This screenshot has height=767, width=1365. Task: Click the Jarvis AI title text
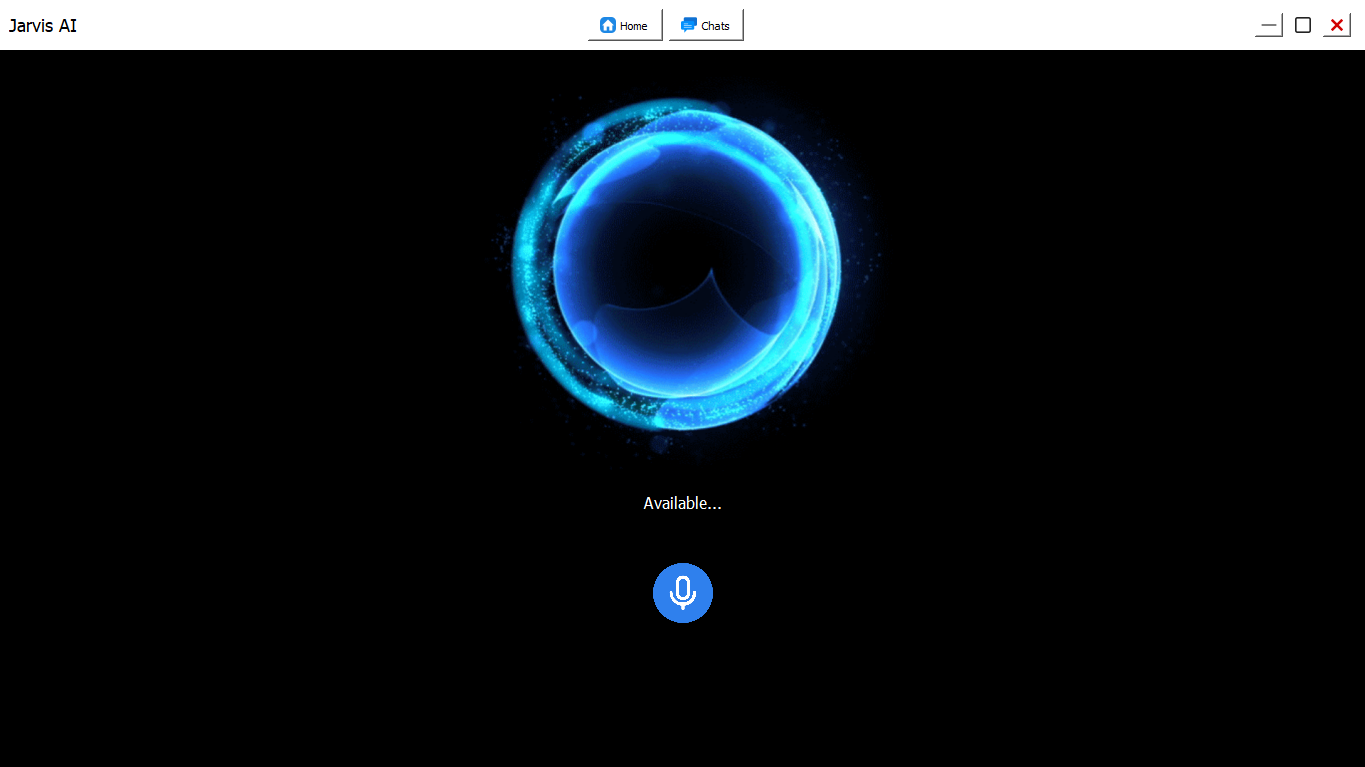(x=42, y=25)
